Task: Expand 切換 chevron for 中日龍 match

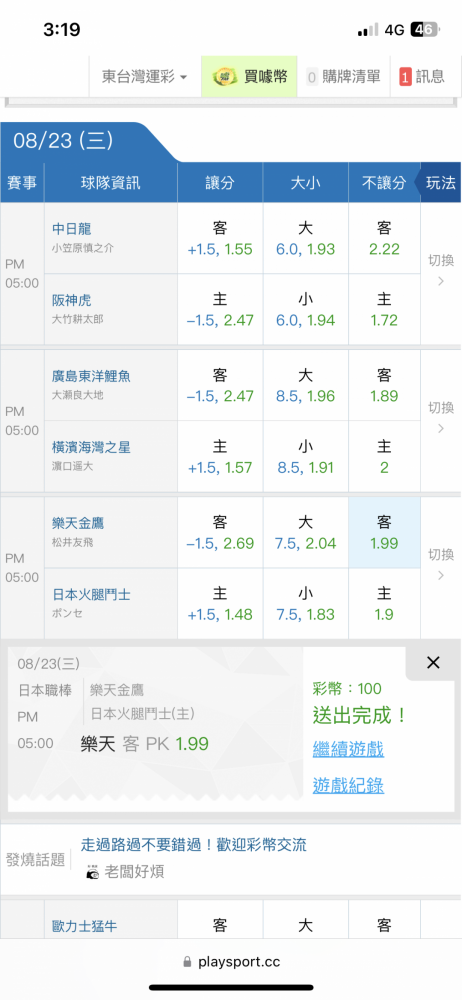Action: tap(440, 272)
